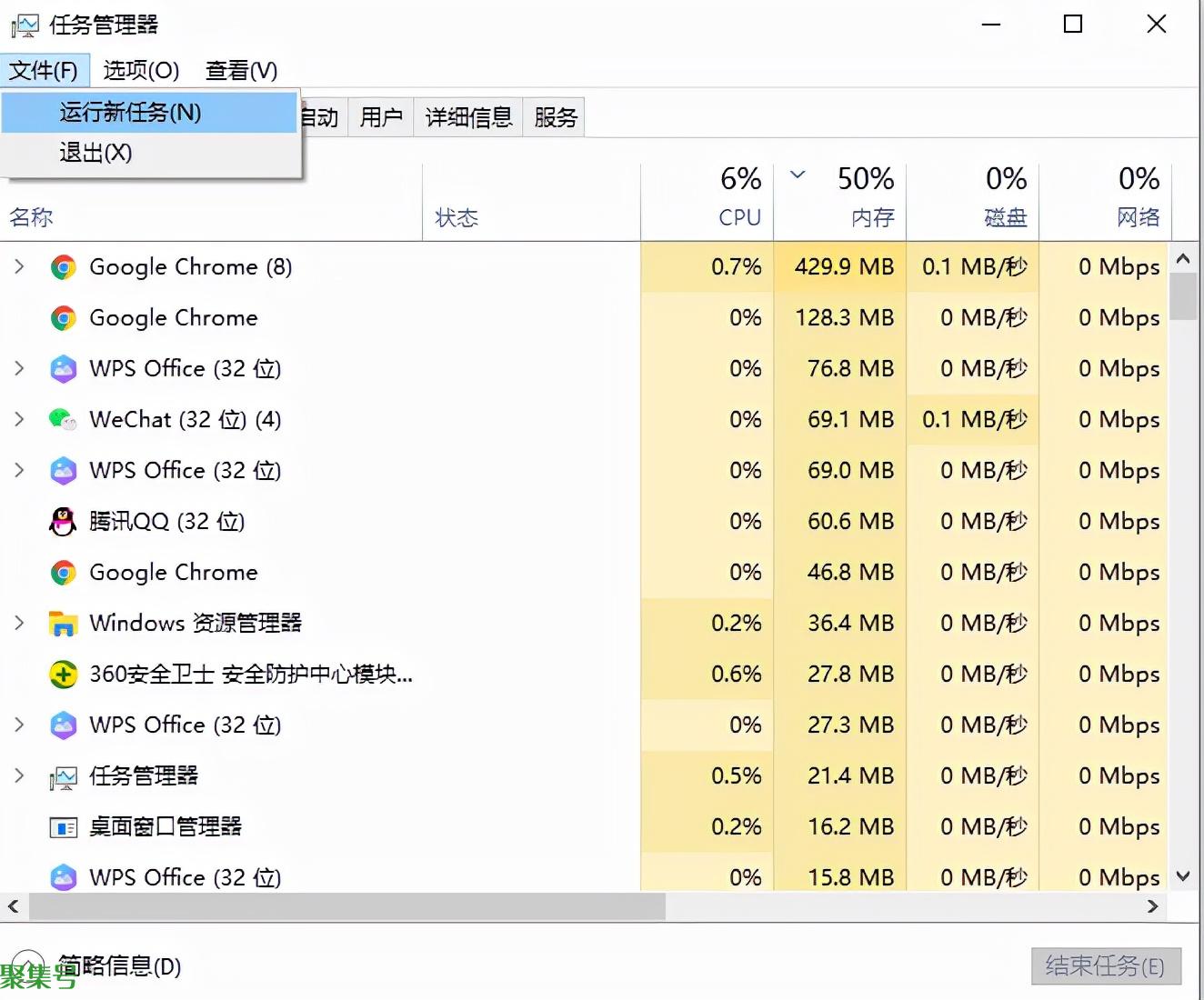Click the WeChat process icon
The width and height of the screenshot is (1204, 1000).
[x=63, y=420]
